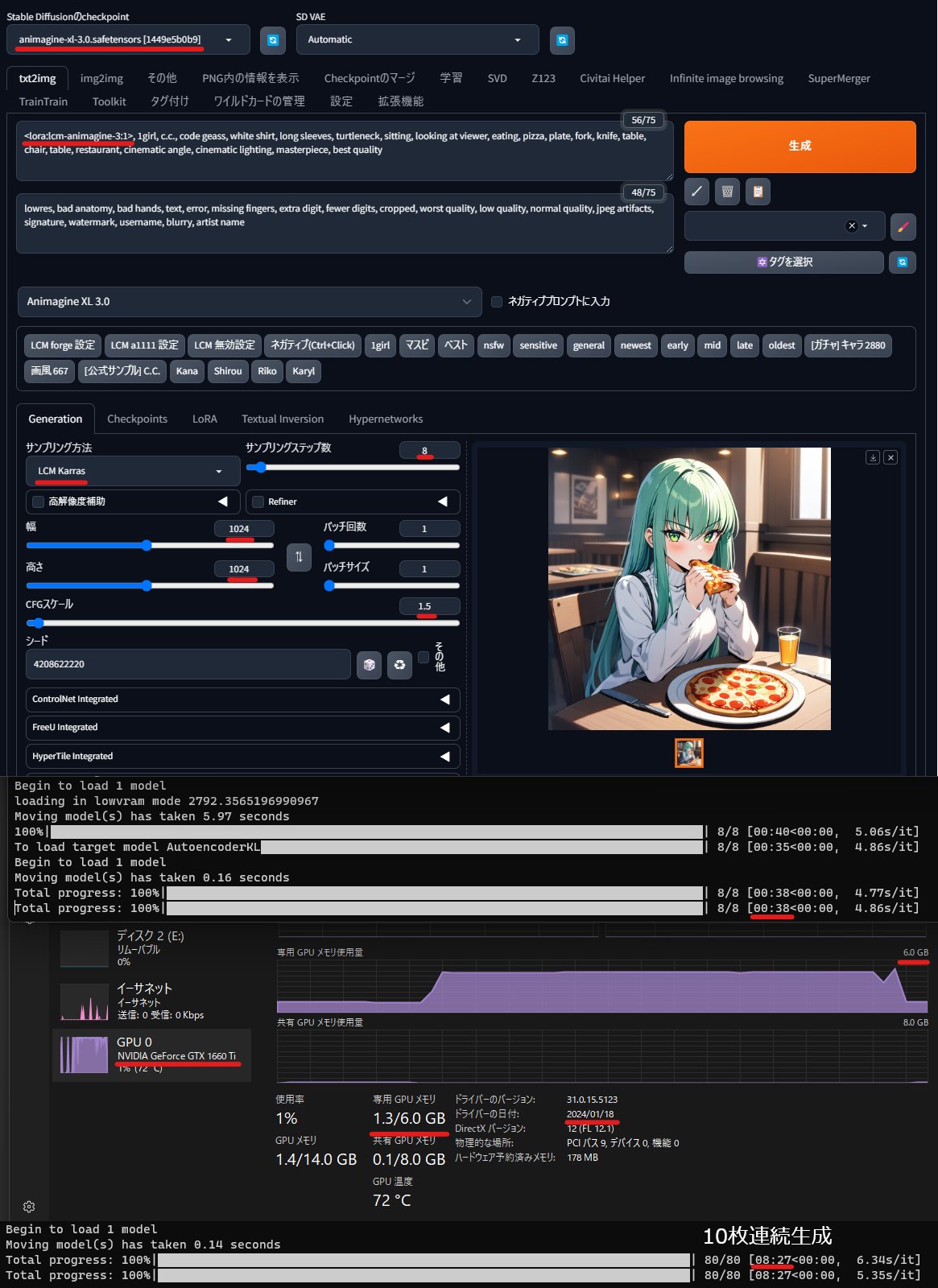Screen dimensions: 938x1288
Task: Open the Stable Diffusion checkpoint dropdown
Action: [x=128, y=39]
